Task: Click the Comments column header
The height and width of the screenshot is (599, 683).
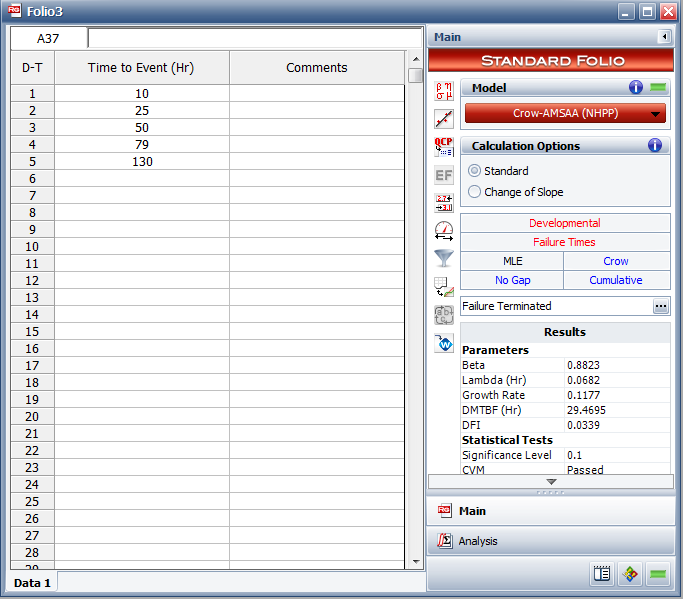Action: (x=317, y=68)
